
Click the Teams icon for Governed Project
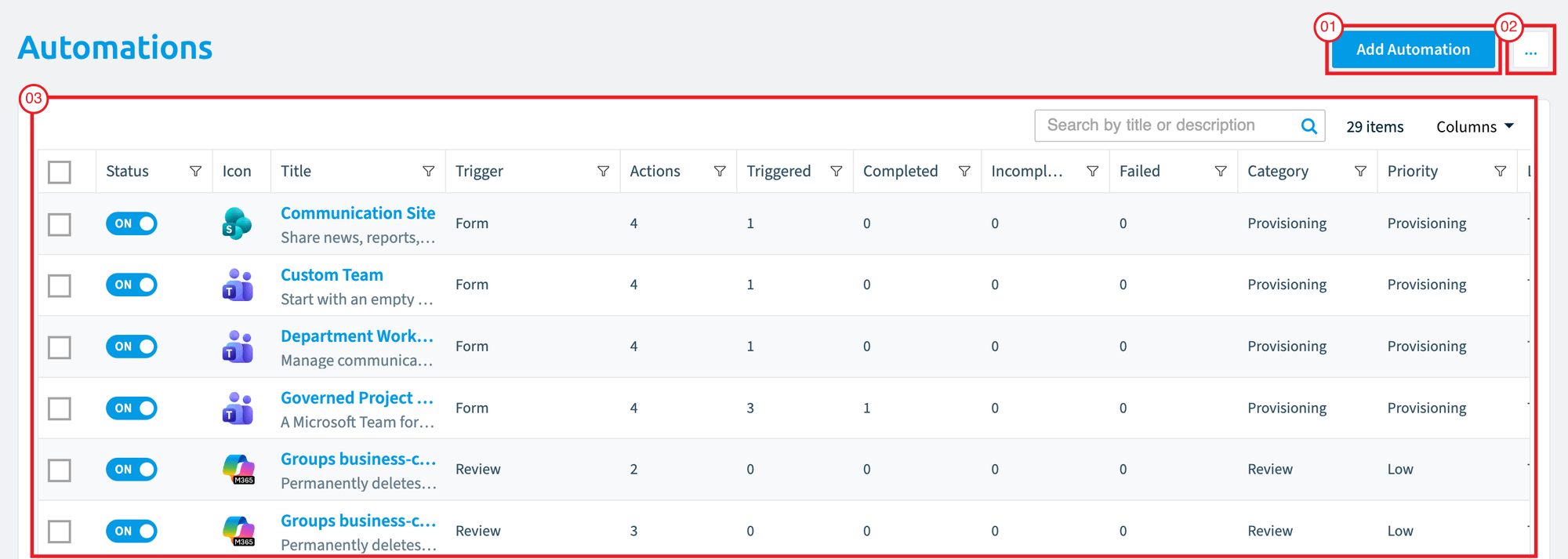coord(238,408)
